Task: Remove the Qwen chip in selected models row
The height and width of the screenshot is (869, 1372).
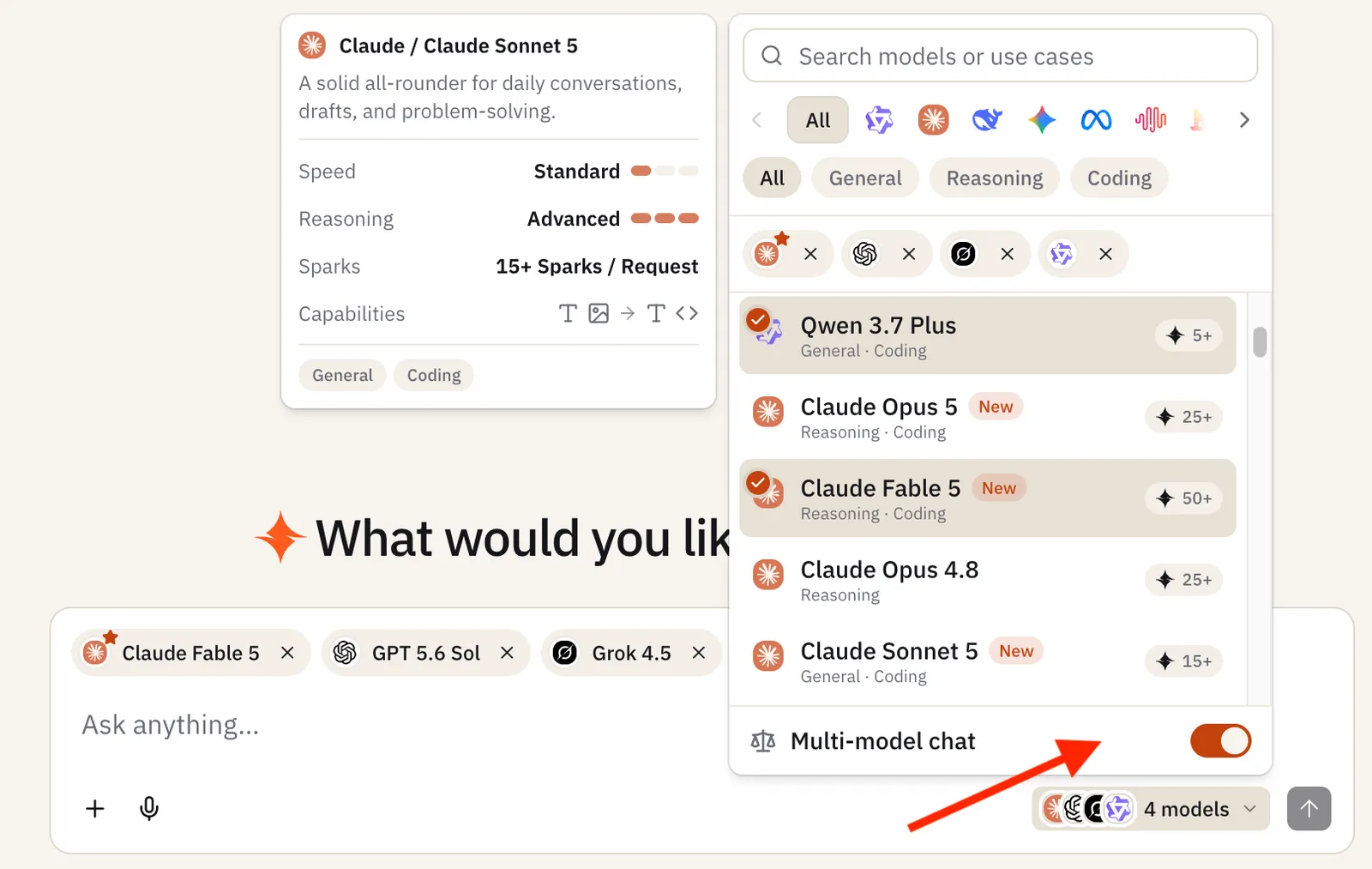Action: click(1105, 254)
